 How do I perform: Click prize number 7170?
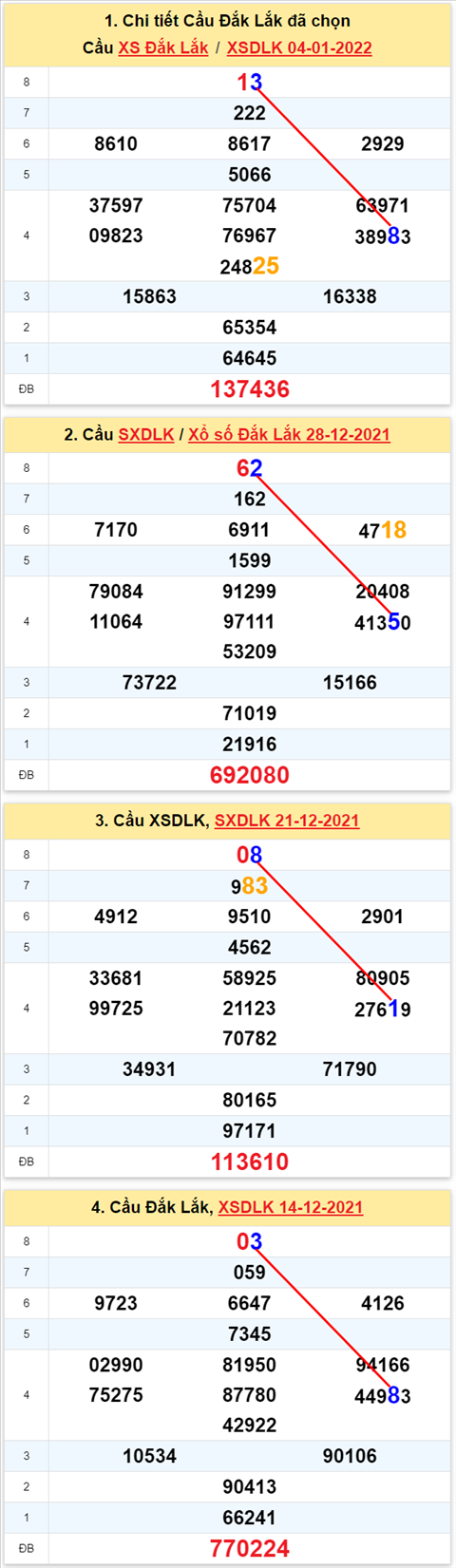point(116,530)
